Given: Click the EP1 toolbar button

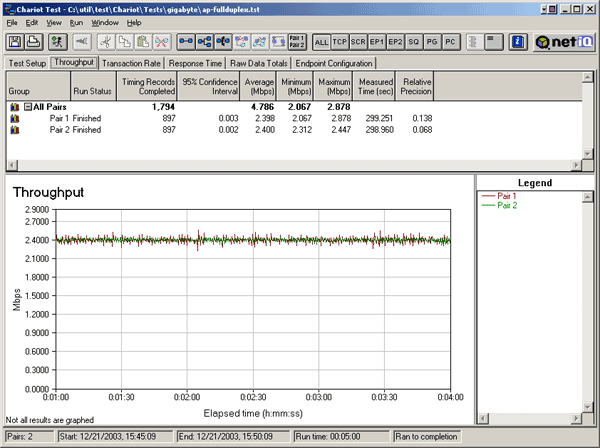Looking at the screenshot, I should [x=378, y=42].
